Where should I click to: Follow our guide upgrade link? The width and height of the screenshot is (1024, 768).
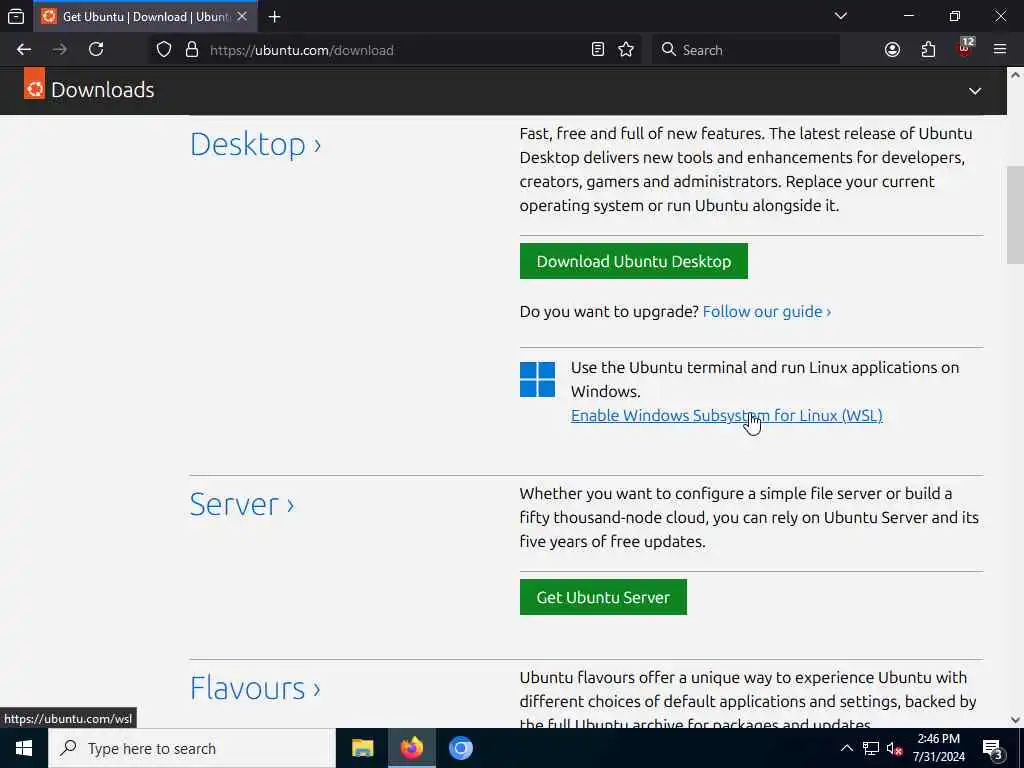(767, 312)
